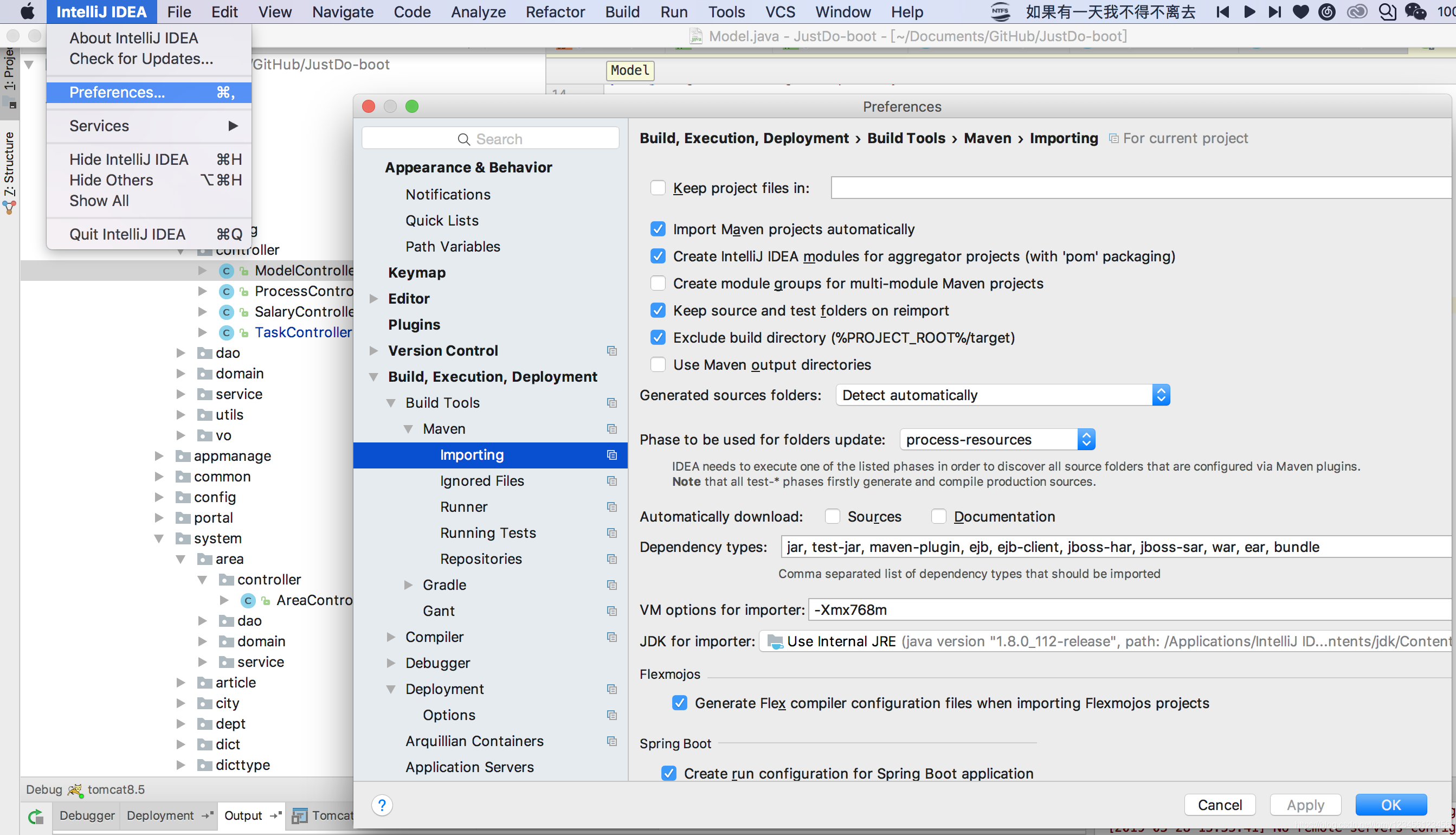Click Dependency types text field

click(x=1116, y=547)
